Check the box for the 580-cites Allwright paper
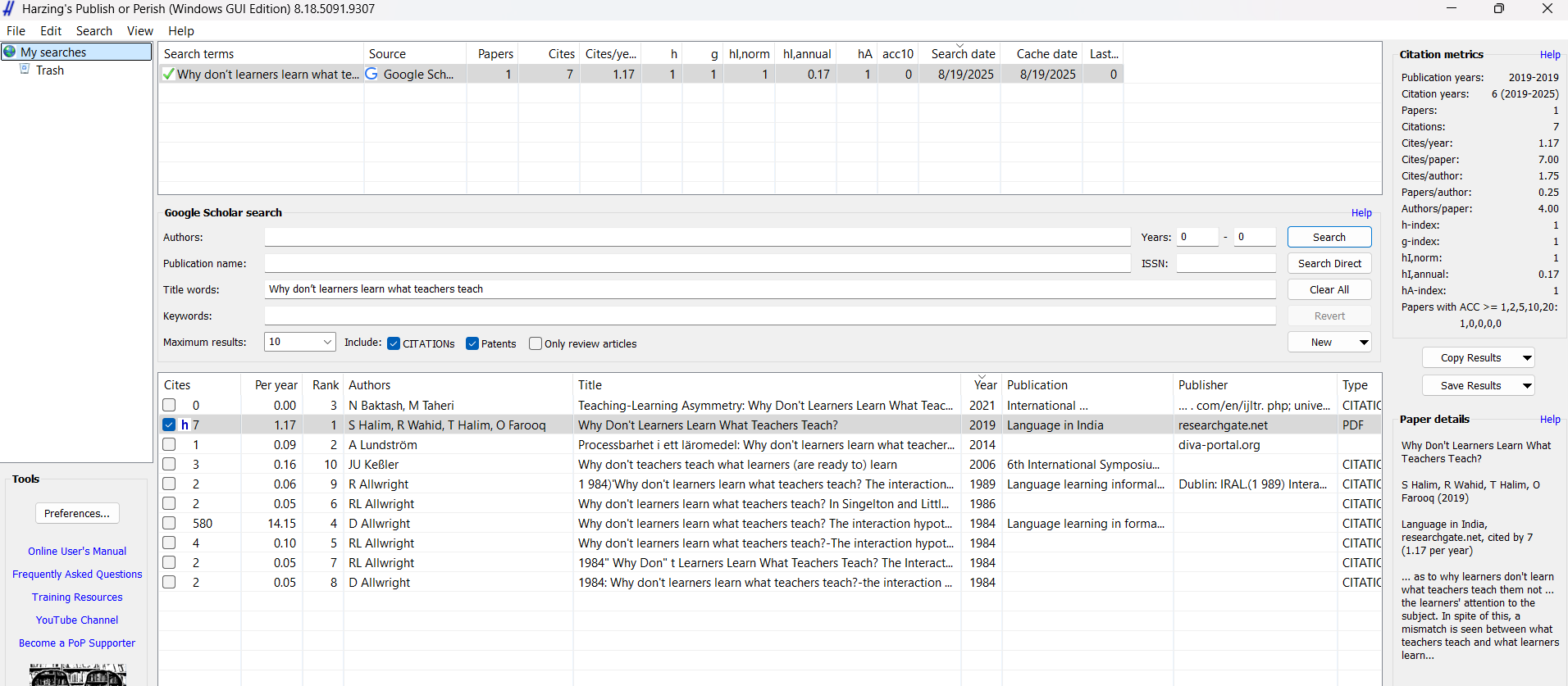This screenshot has height=686, width=1568. point(169,523)
